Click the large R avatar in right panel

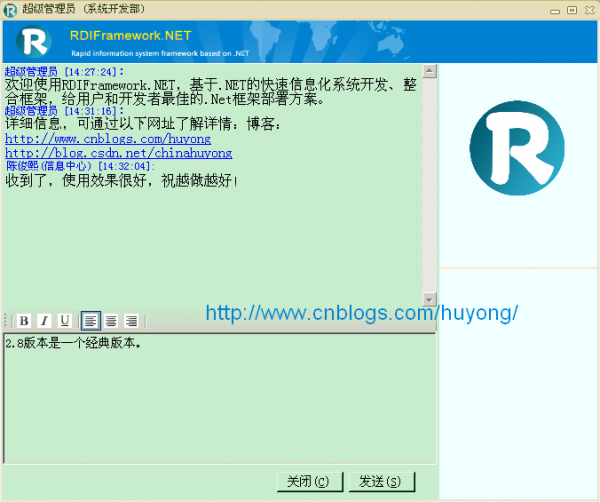517,148
